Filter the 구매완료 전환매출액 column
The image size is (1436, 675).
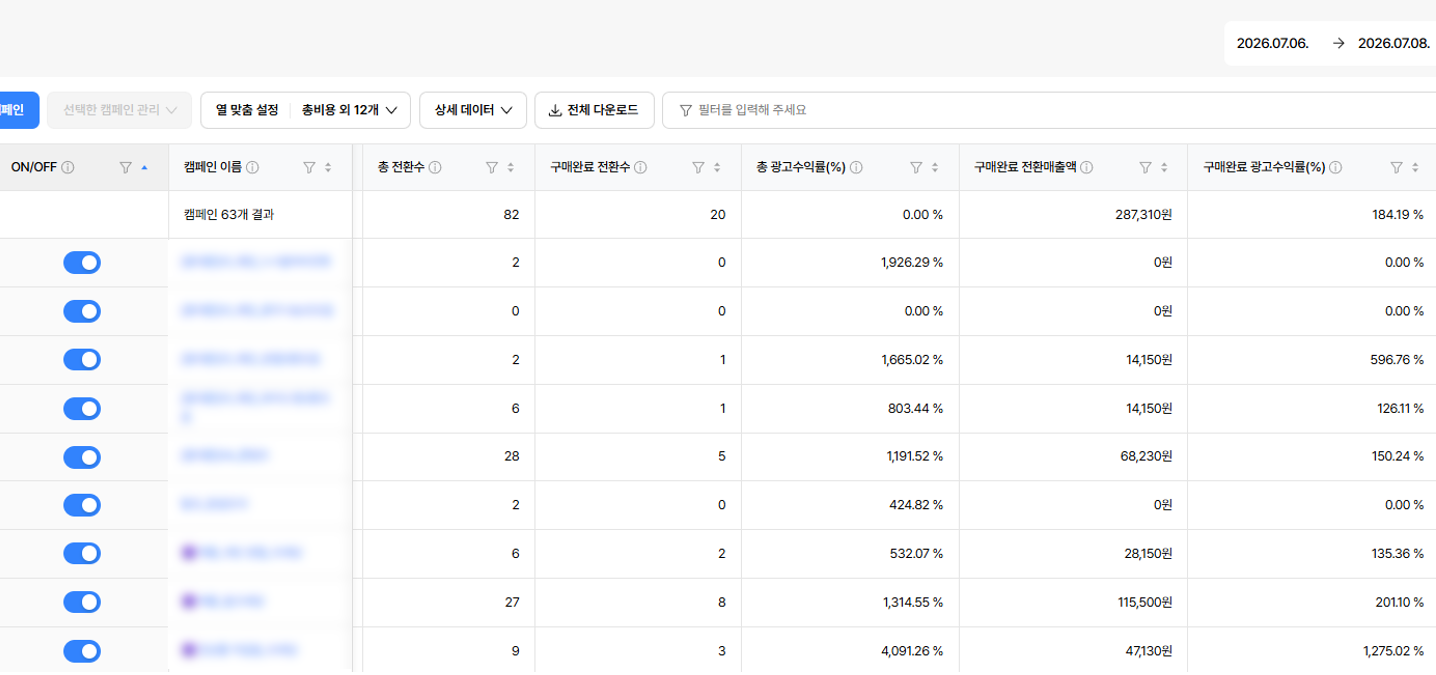[1146, 168]
